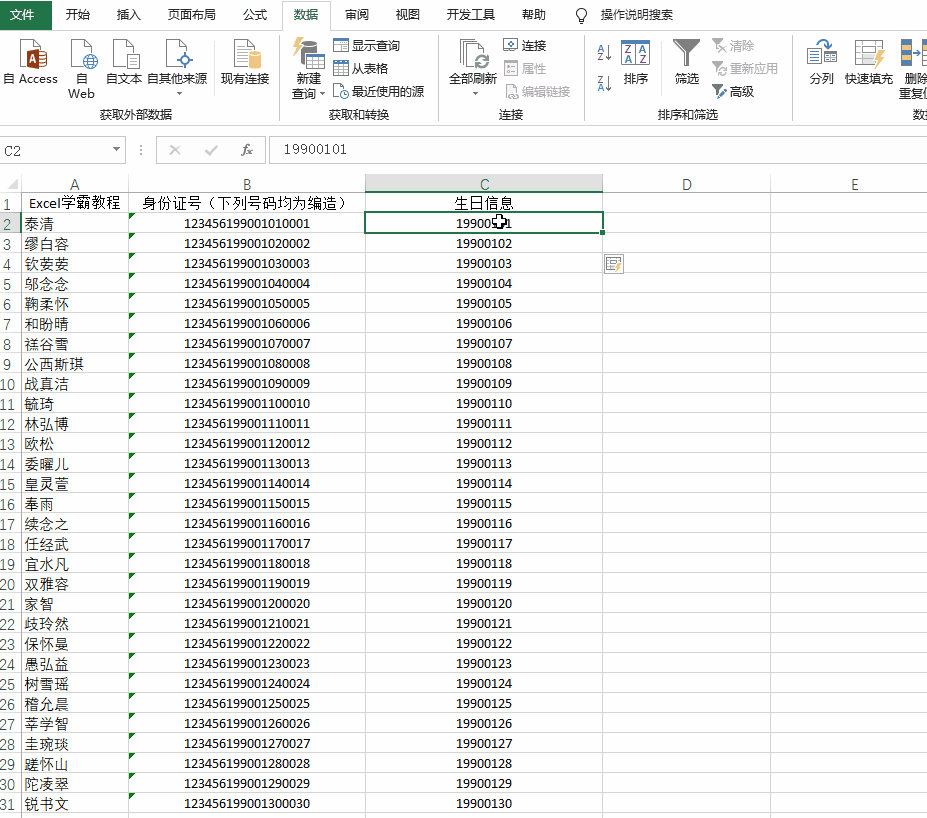The image size is (927, 818).
Task: Sort ascending A to Z
Action: click(604, 53)
